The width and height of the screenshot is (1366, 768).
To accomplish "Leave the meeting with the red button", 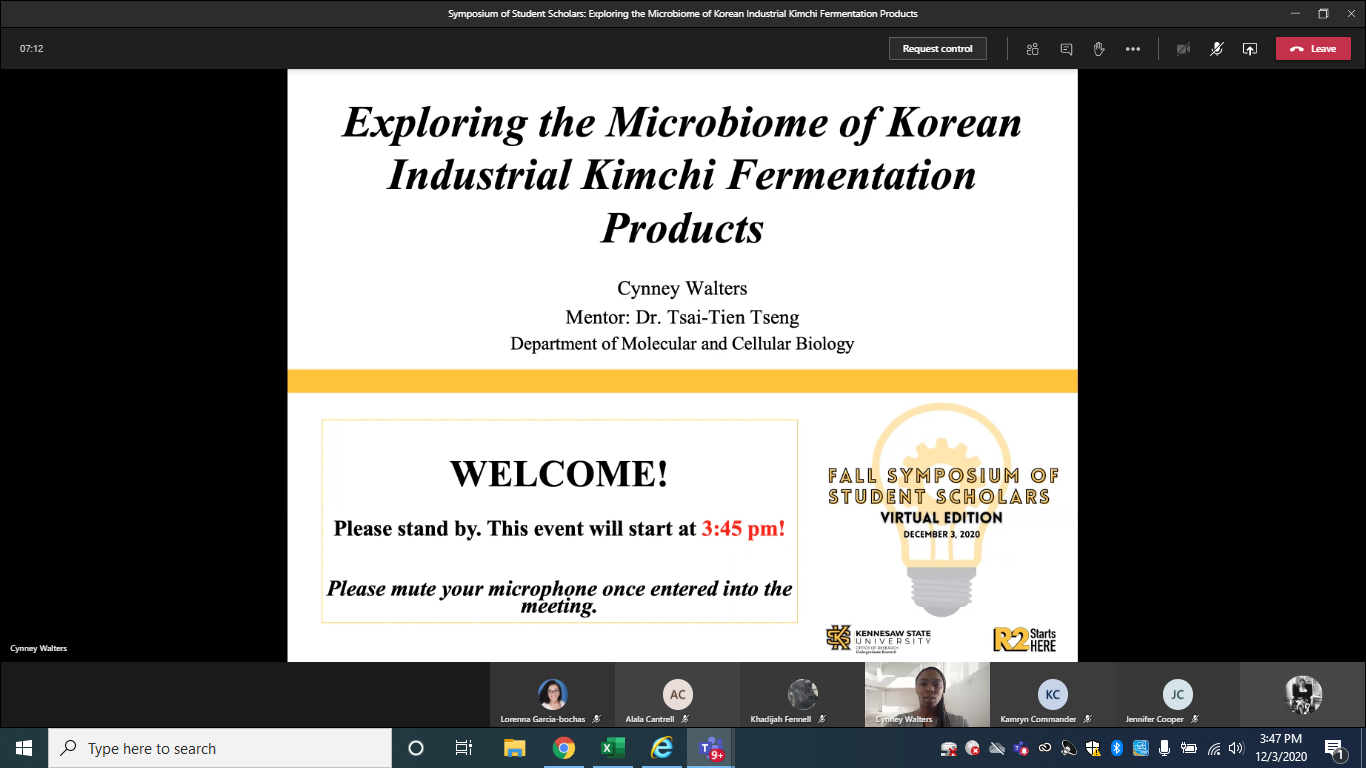I will click(x=1312, y=49).
